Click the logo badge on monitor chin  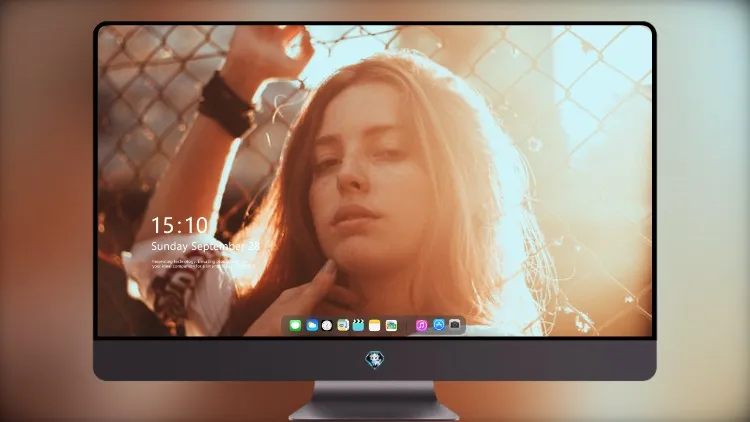click(375, 360)
